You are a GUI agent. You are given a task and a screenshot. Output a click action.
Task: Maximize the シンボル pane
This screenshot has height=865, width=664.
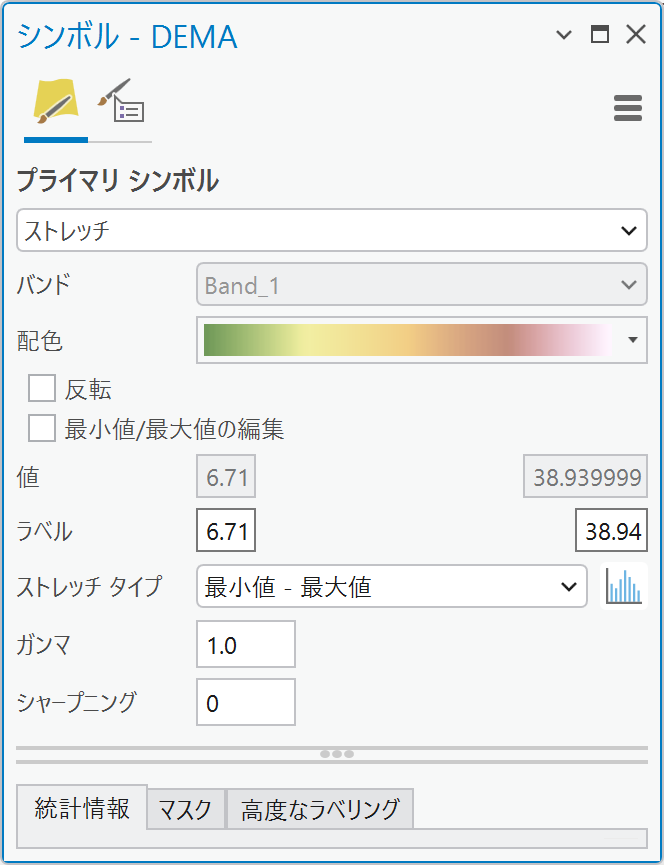600,36
